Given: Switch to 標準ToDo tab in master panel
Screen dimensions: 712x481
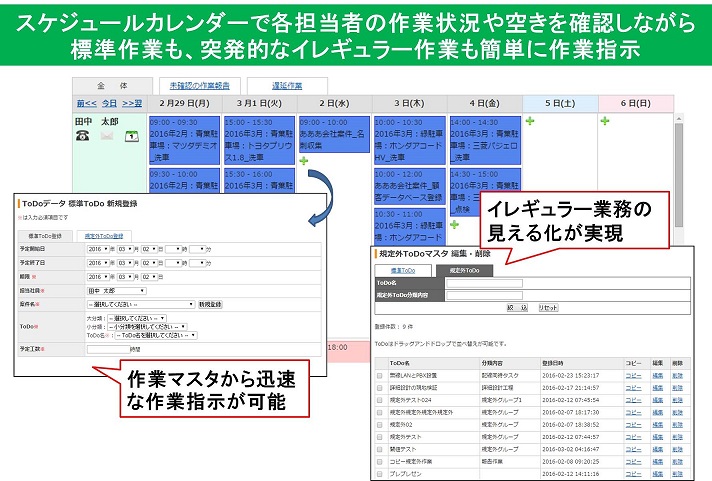Looking at the screenshot, I should [403, 270].
